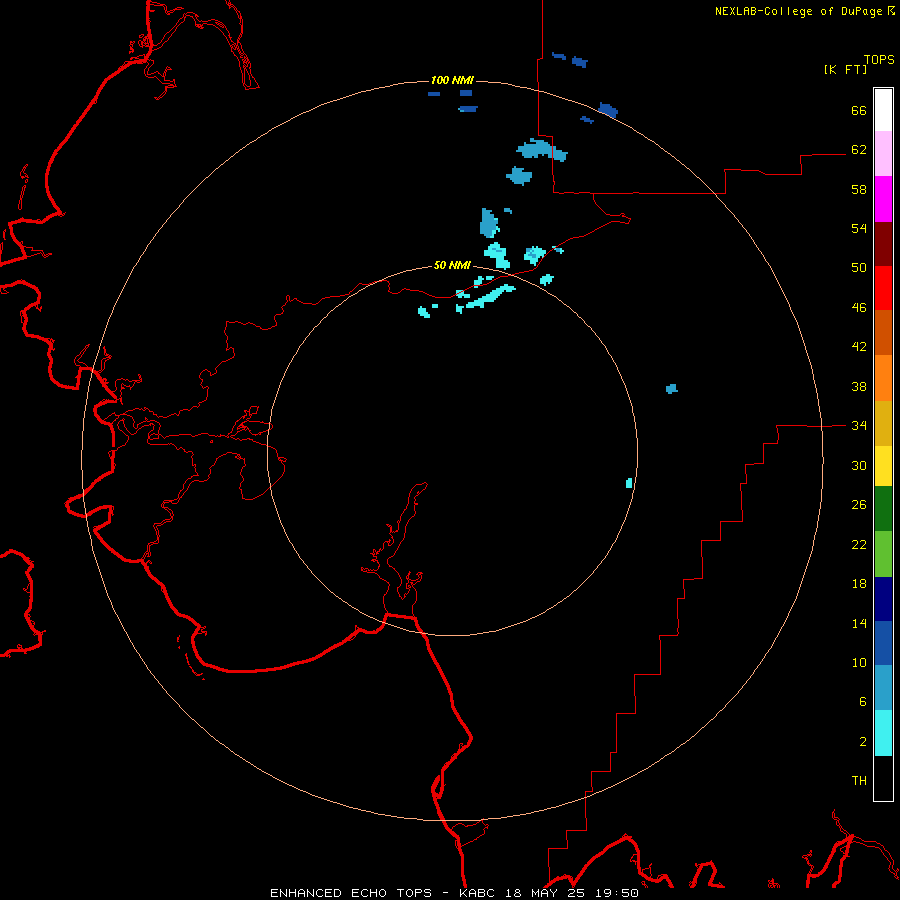The image size is (900, 900).
Task: Click the legend value 30
Action: tap(859, 465)
